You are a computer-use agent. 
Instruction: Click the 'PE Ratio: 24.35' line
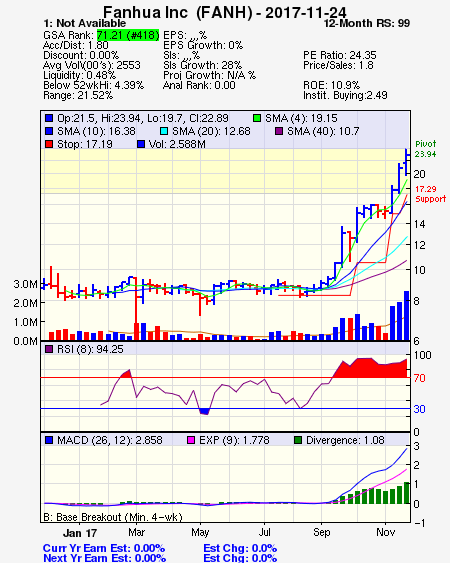[340, 55]
